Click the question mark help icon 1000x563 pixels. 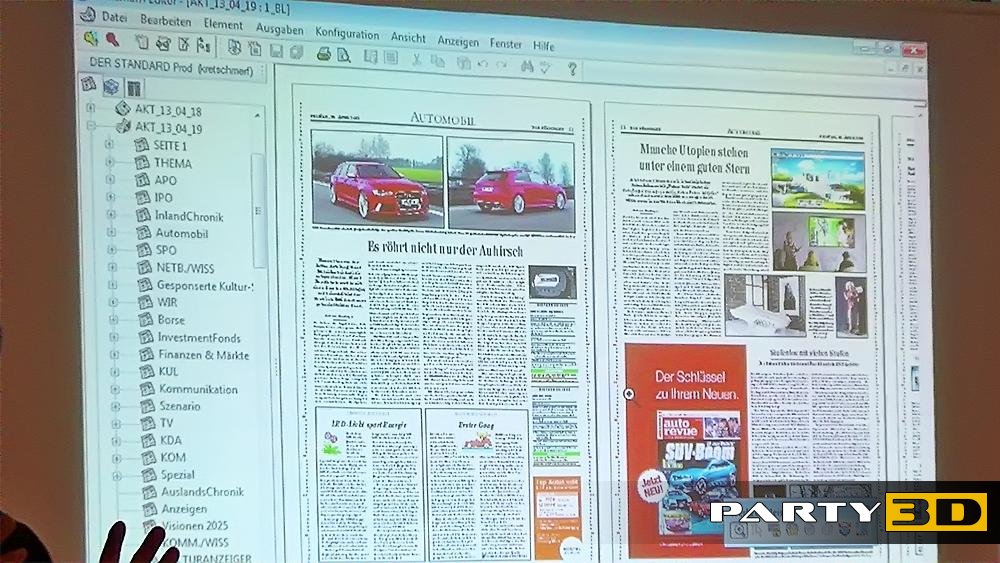pos(573,69)
